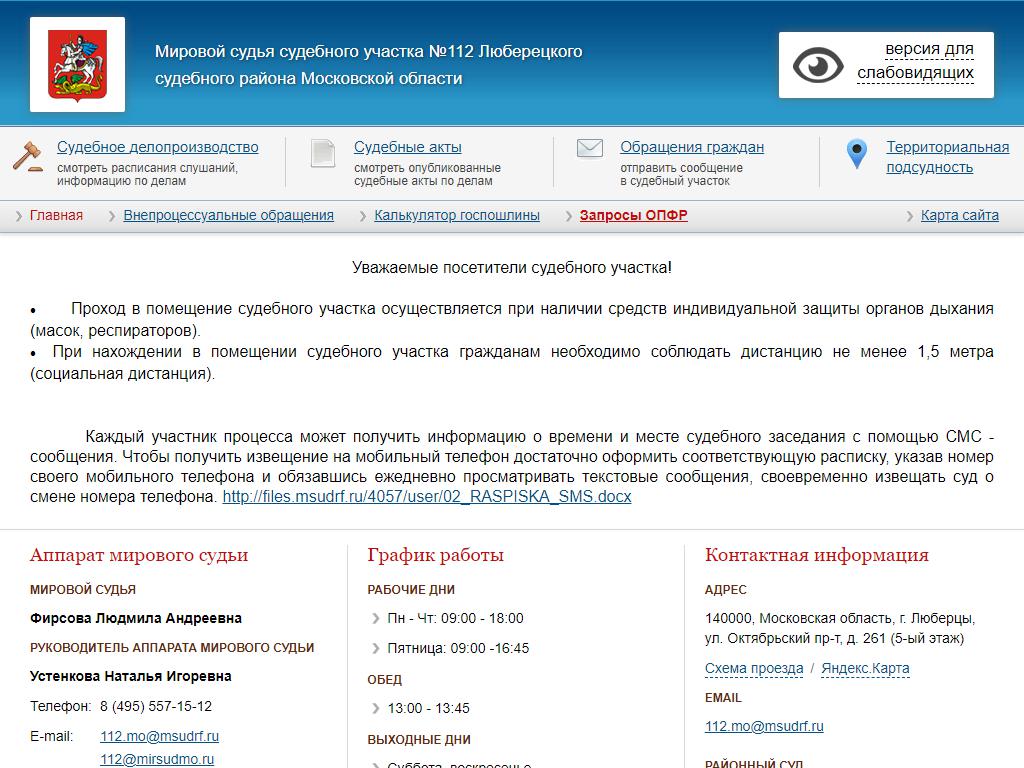The image size is (1024, 768).
Task: Switch to версия для слабовидящих
Action: coord(915,61)
